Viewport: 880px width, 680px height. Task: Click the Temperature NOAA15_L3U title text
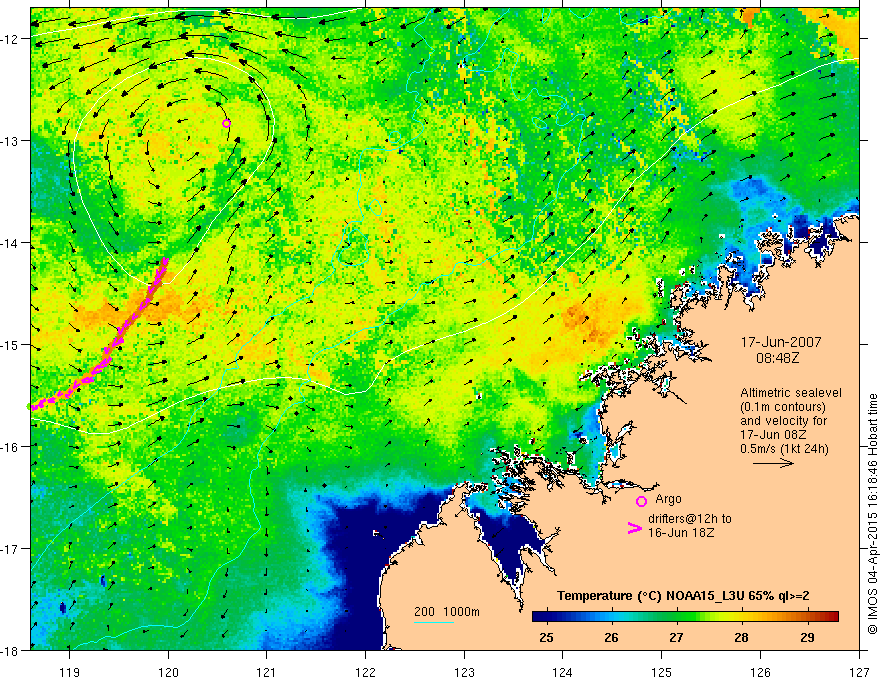683,596
